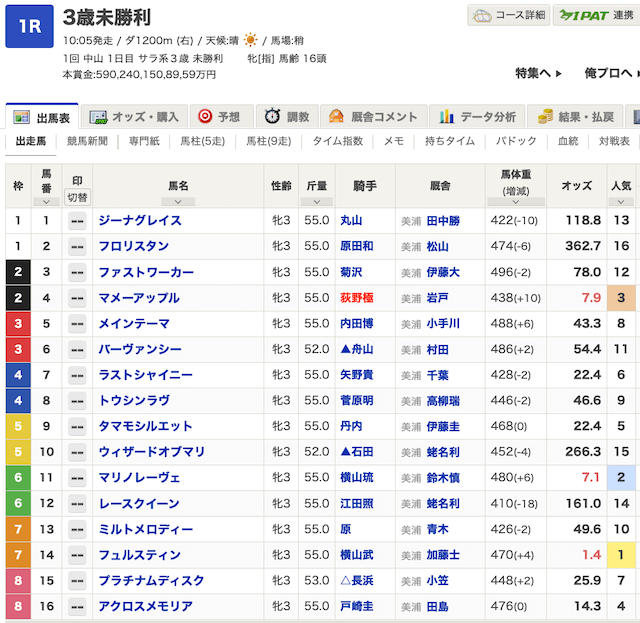Click the 厩舎コメント icon tab
The image size is (640, 623).
373,117
